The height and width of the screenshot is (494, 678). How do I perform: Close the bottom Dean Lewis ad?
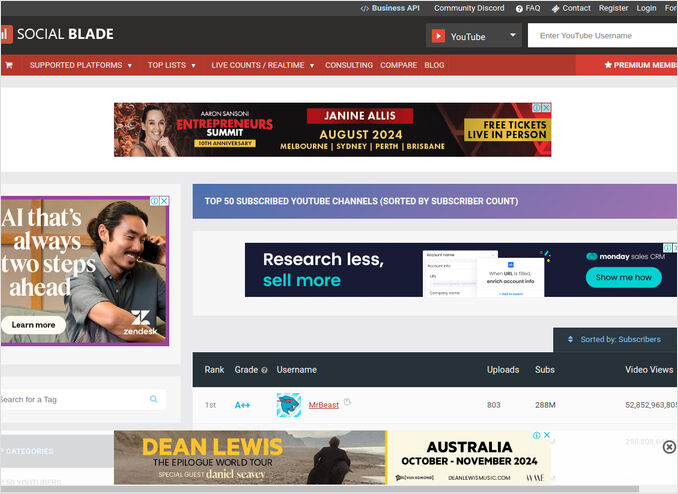point(669,447)
